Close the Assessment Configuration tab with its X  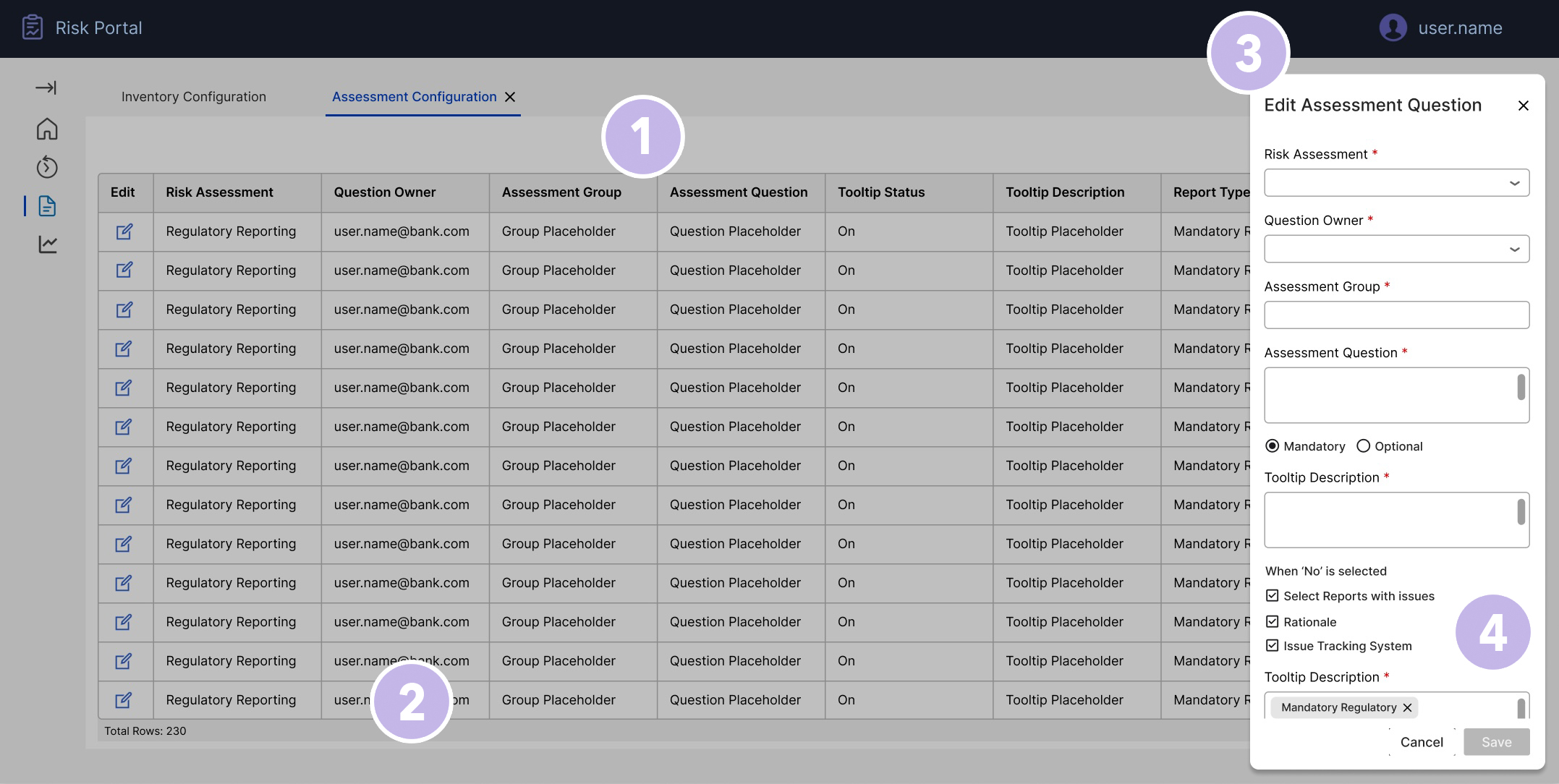[510, 97]
